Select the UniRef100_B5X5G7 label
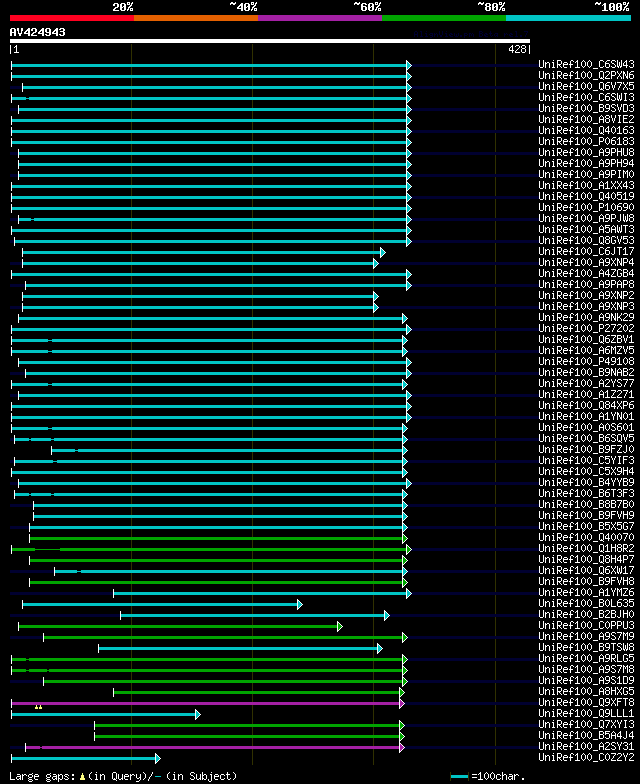The image size is (640, 784). pyautogui.click(x=586, y=526)
